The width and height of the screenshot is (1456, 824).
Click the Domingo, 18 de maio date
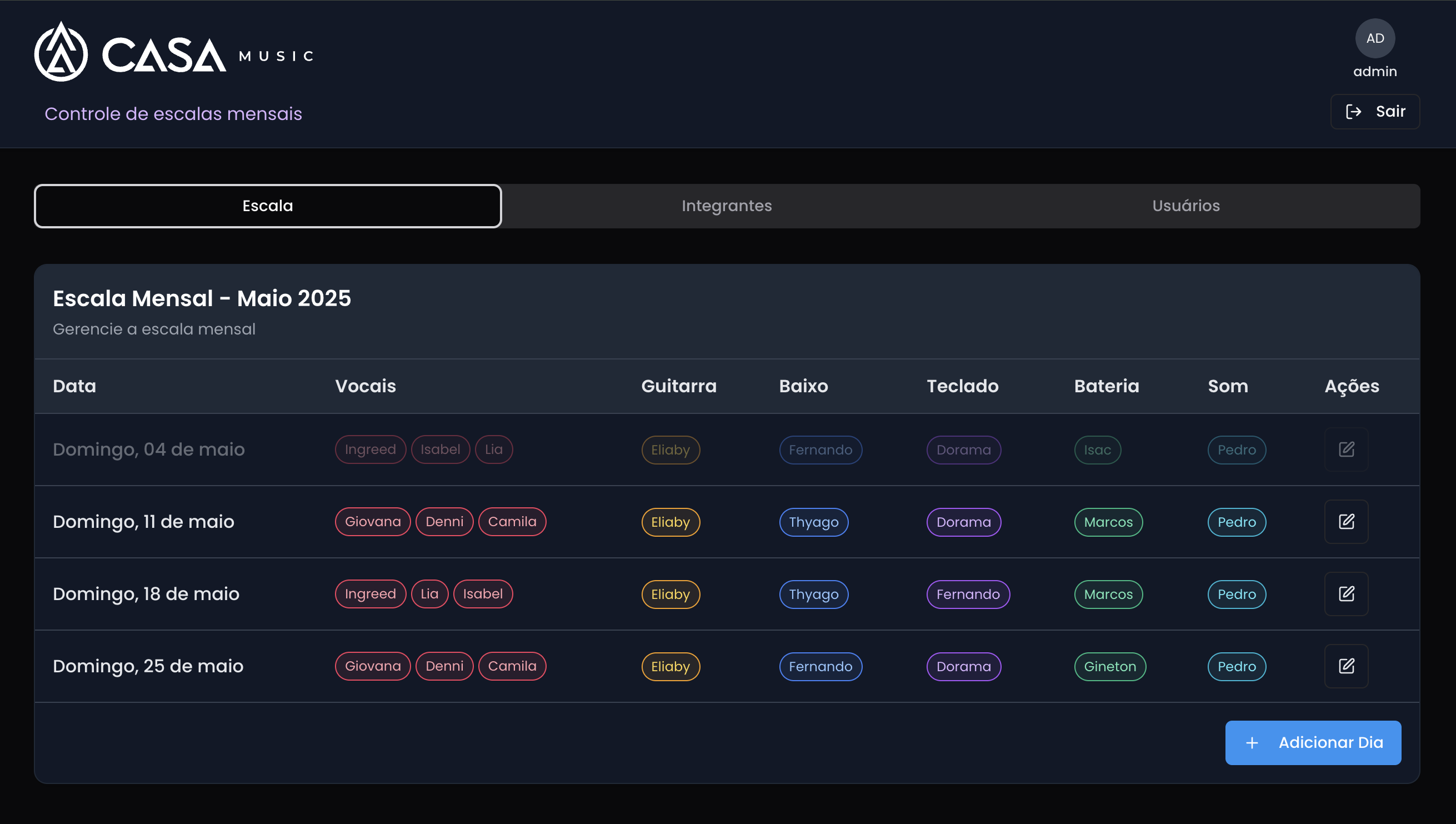[146, 593]
